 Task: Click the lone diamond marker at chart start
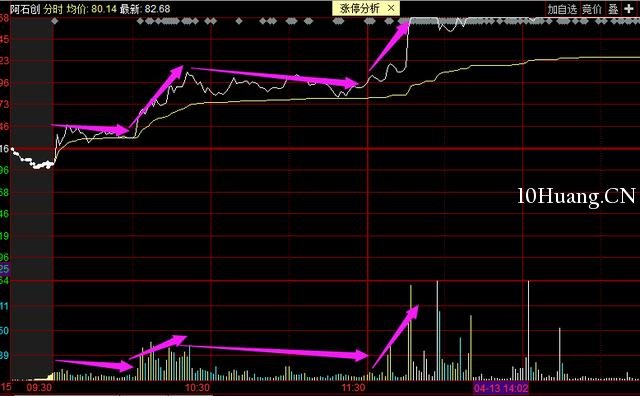[55, 21]
